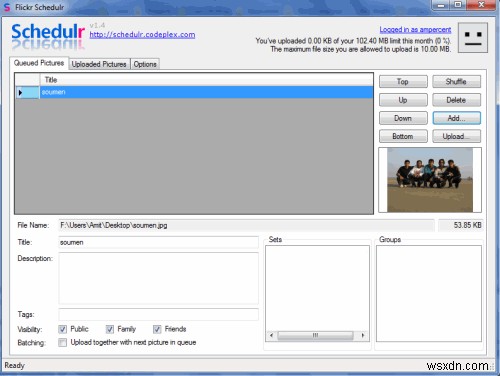Click the Down button
500x376 pixels.
pyautogui.click(x=403, y=118)
